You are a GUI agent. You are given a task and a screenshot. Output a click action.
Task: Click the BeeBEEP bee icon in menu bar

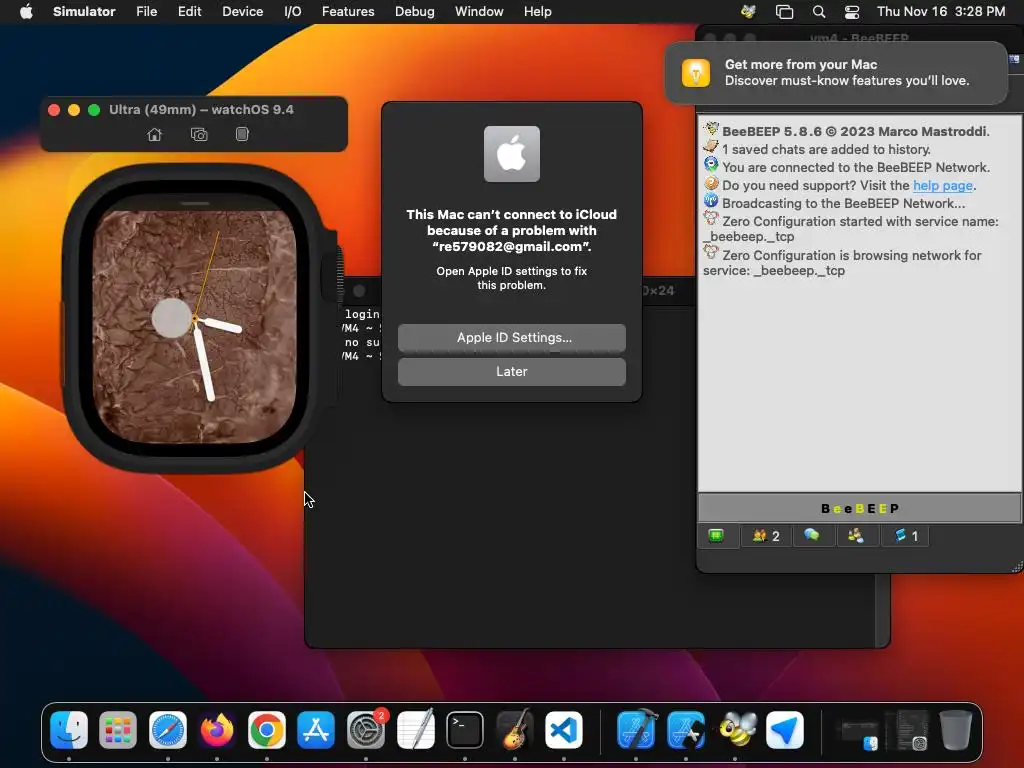pyautogui.click(x=748, y=12)
